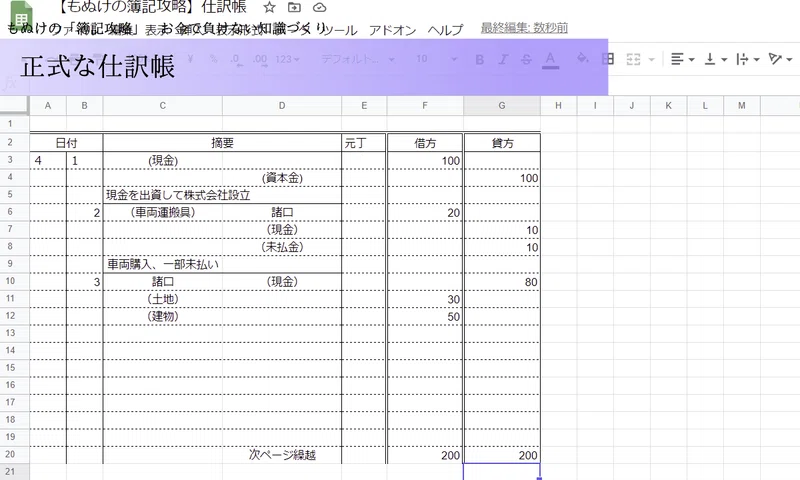Select row 1 header
Screen dimensions: 800x480
click(x=10, y=123)
